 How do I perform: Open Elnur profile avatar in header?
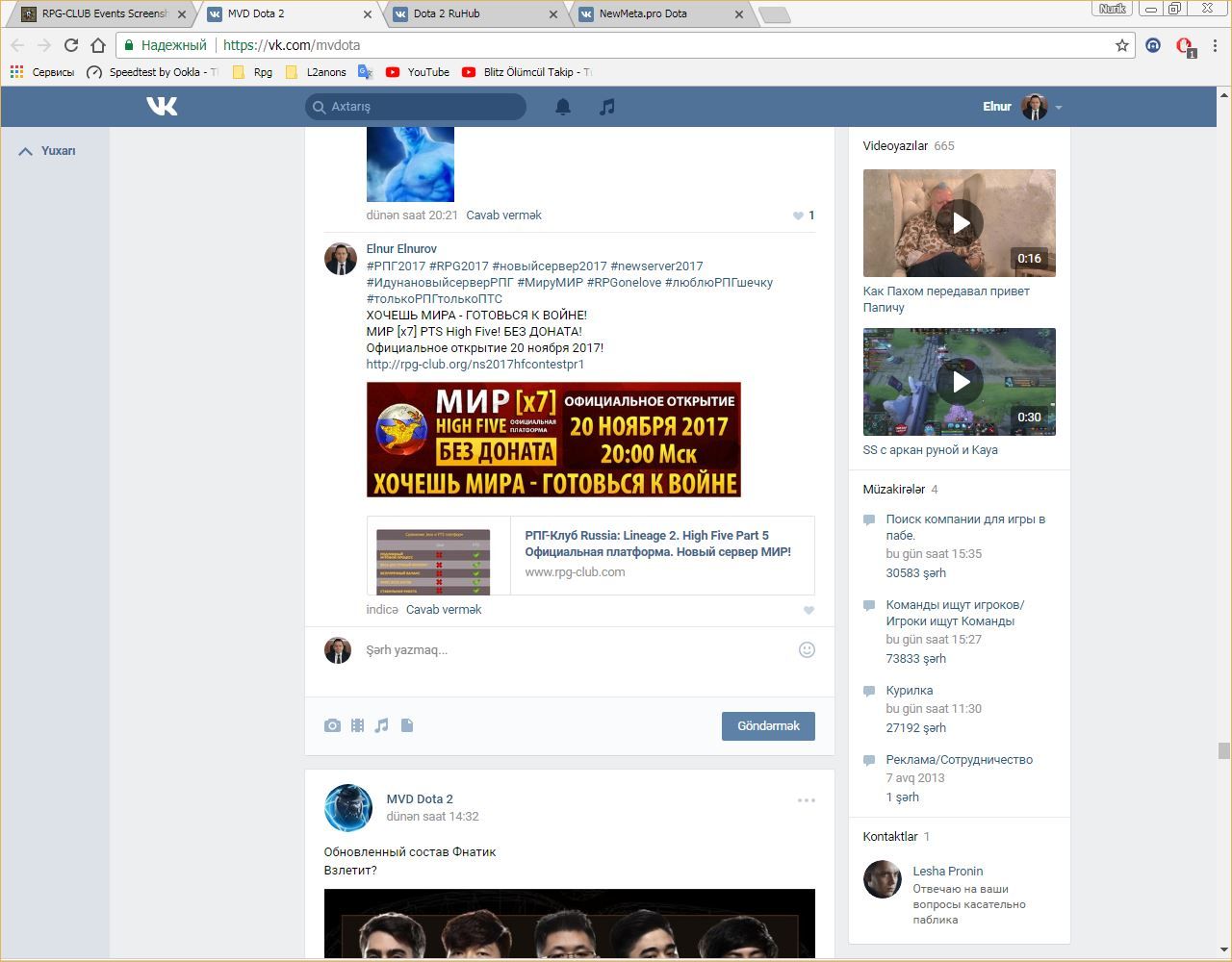click(1034, 107)
